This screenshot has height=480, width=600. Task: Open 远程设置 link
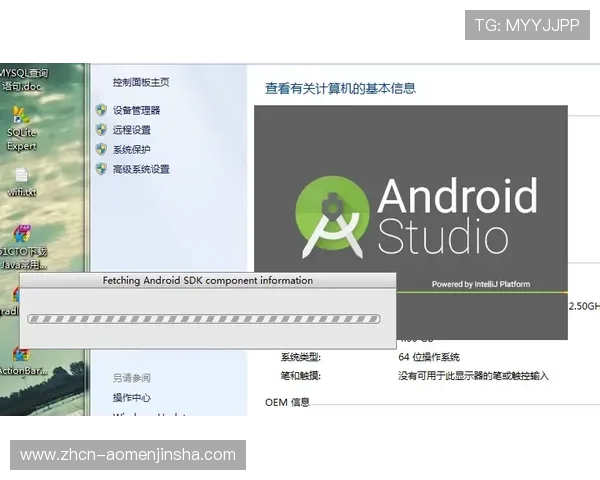(132, 130)
